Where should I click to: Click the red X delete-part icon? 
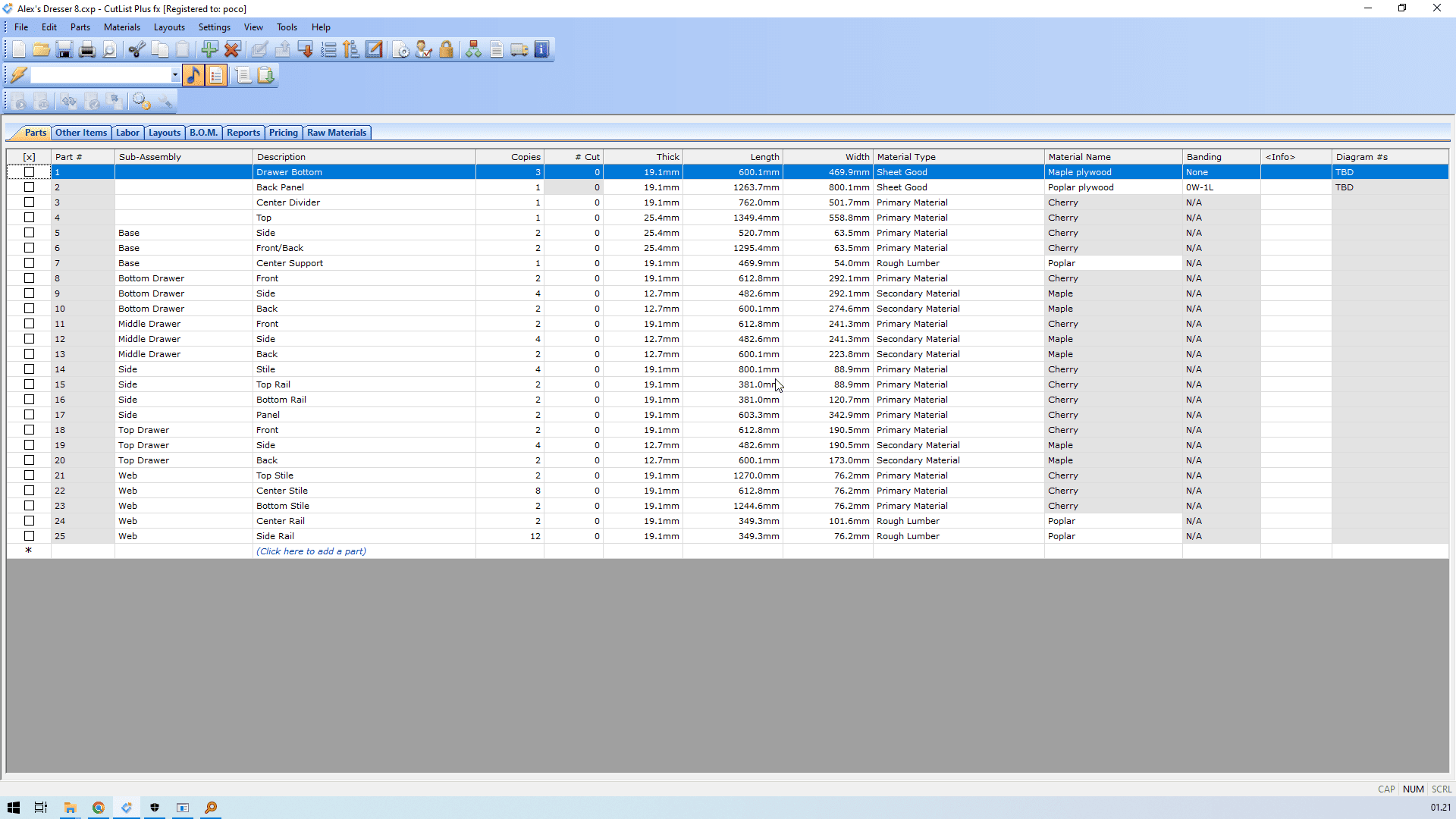point(232,50)
